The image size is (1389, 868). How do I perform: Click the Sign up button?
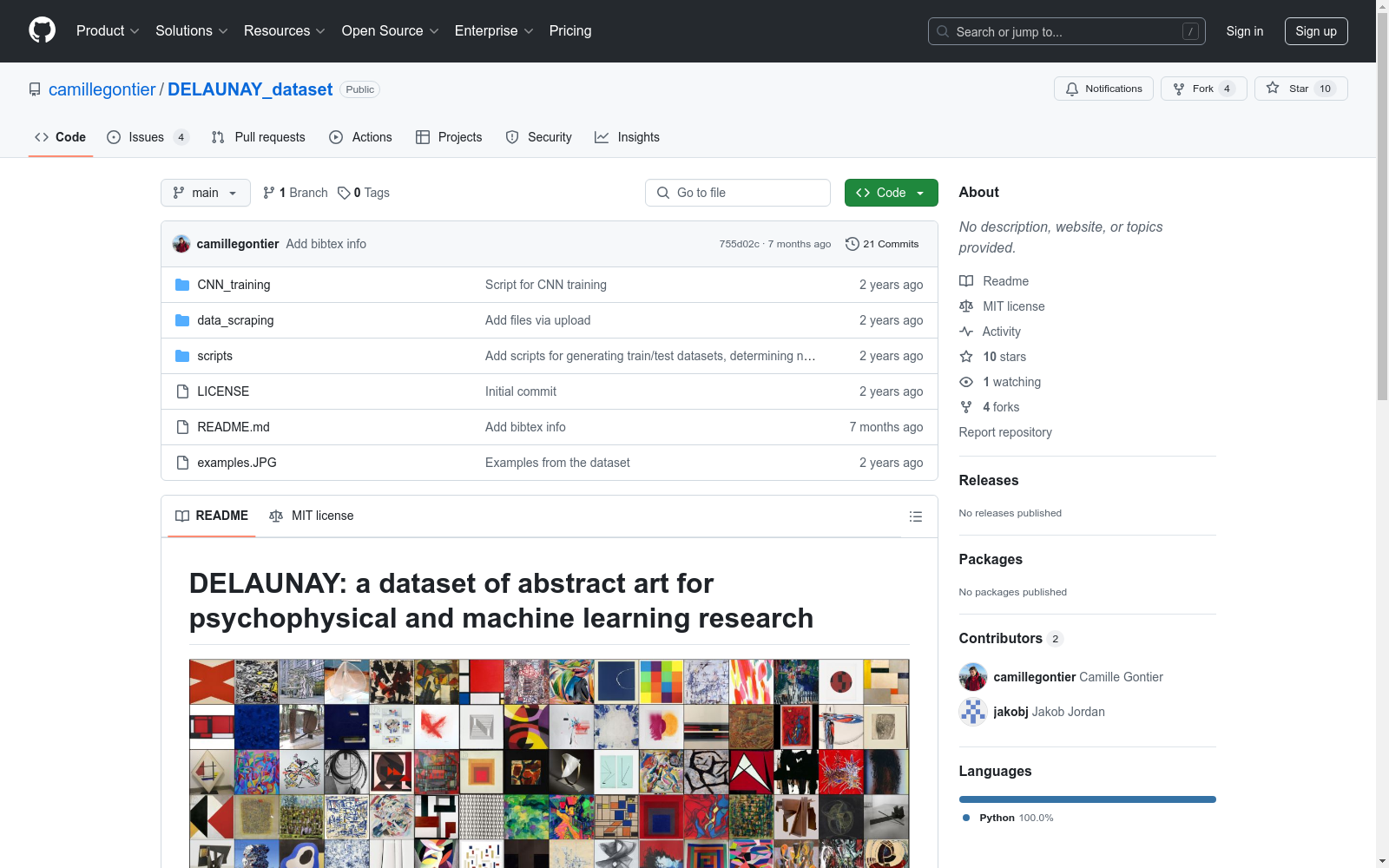click(x=1316, y=31)
